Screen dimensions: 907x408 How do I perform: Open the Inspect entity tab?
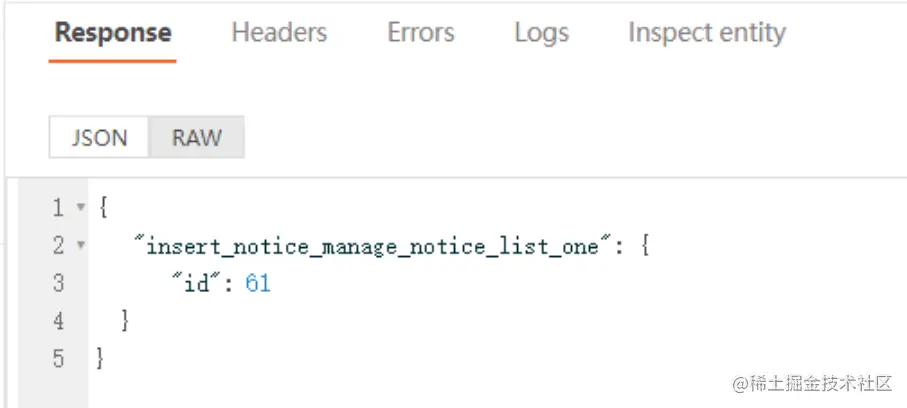707,34
